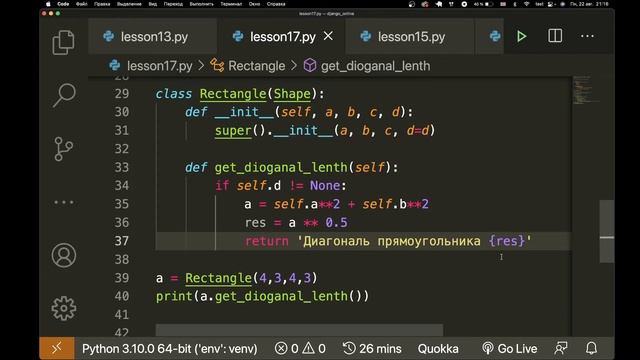Close the lesson17.py tab
The height and width of the screenshot is (360, 640).
pyautogui.click(x=328, y=36)
